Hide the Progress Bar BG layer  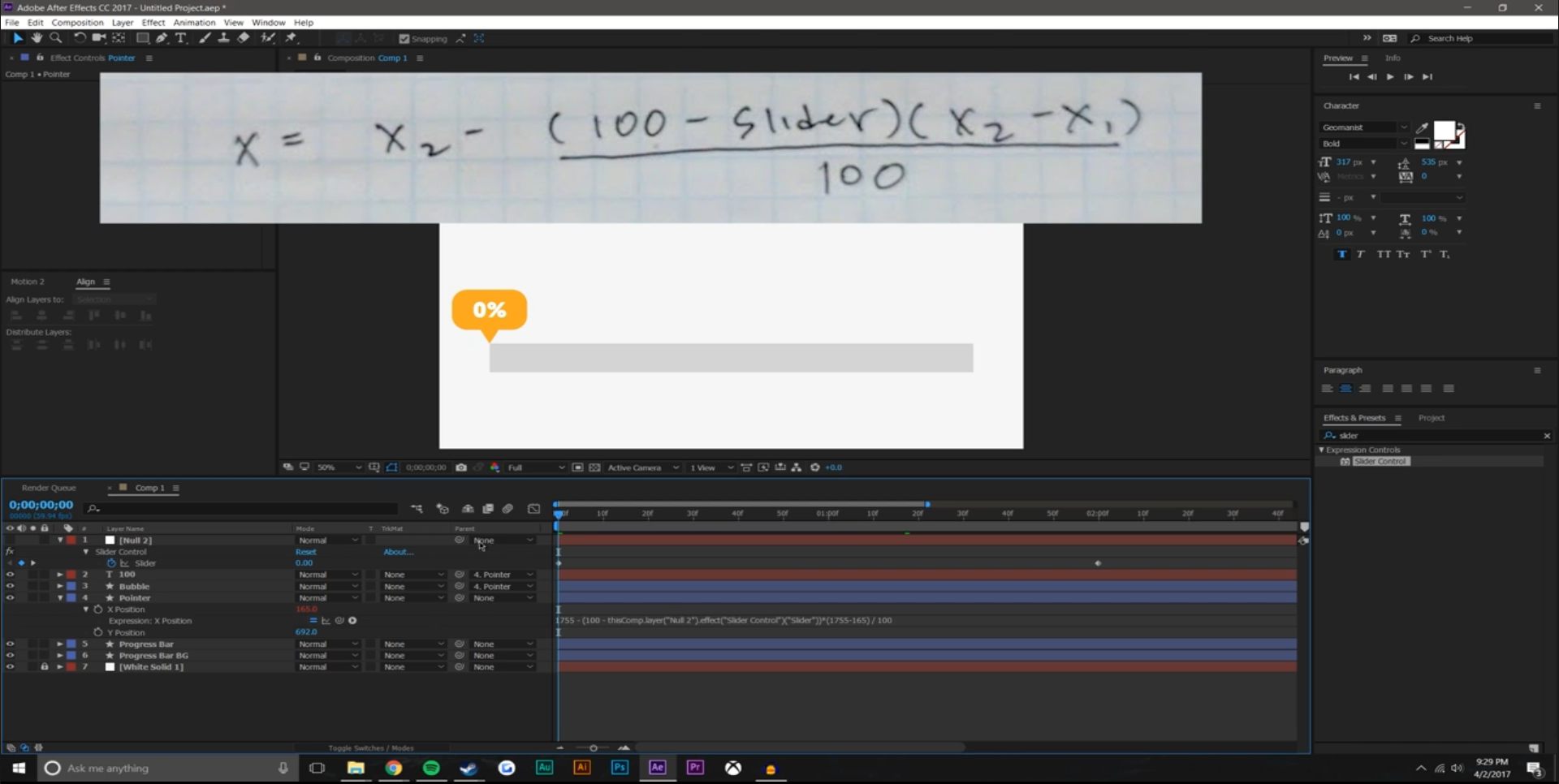click(10, 656)
